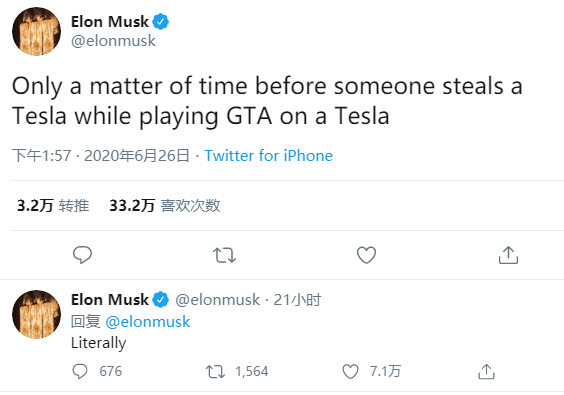Open Elon Musk's avatar on the main tweet
The height and width of the screenshot is (395, 564).
point(36,31)
